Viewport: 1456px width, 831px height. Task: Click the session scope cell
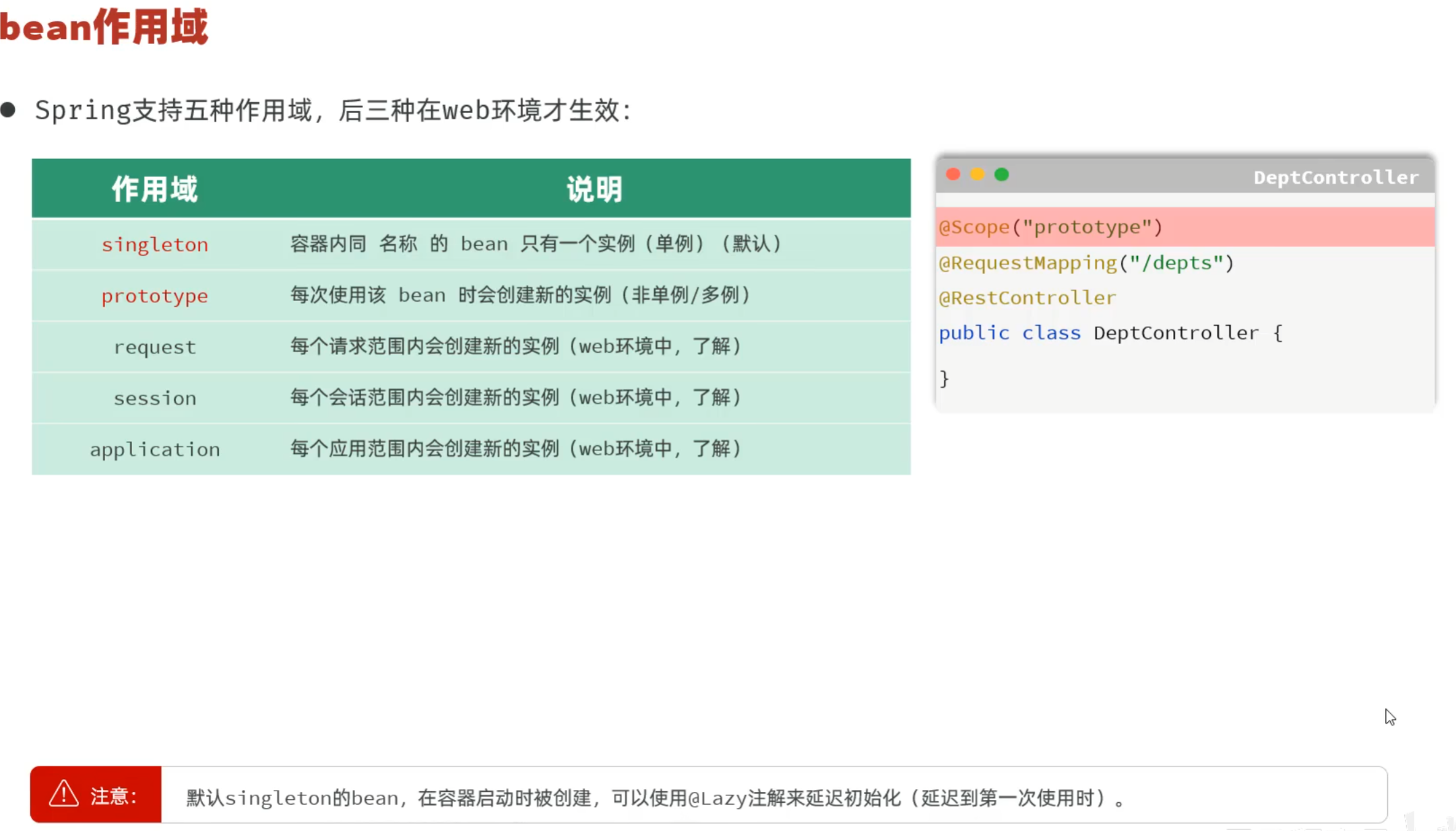[x=154, y=398]
